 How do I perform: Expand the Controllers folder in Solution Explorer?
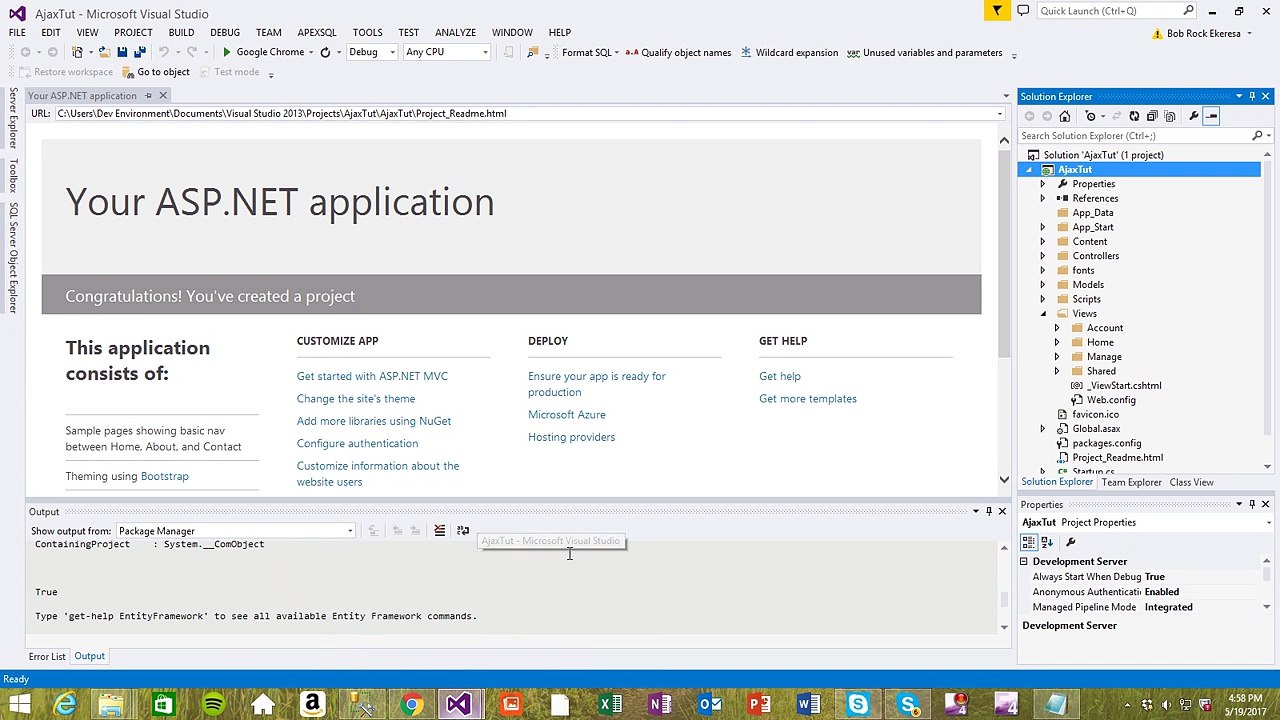tap(1042, 256)
